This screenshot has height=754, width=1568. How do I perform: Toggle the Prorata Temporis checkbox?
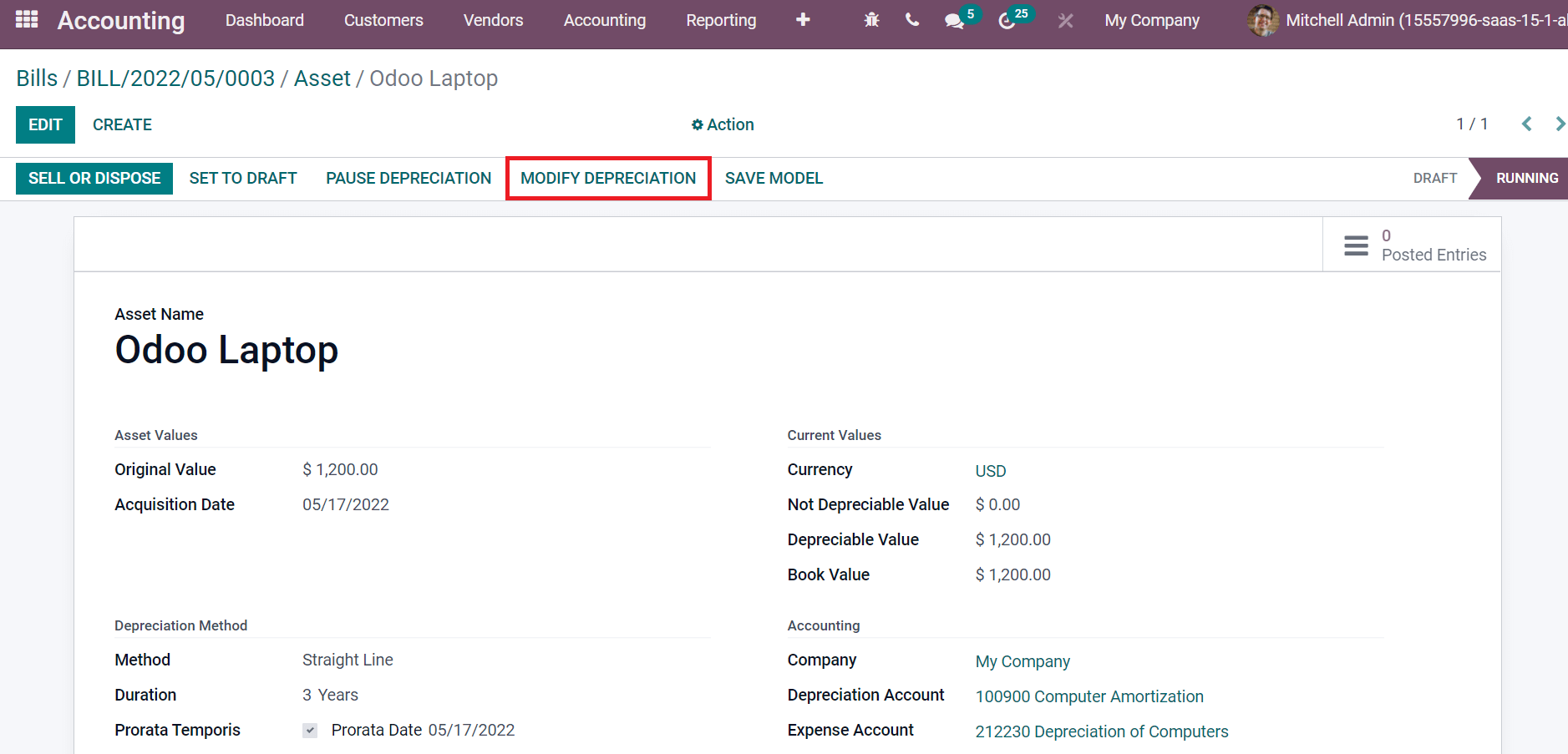coord(310,731)
